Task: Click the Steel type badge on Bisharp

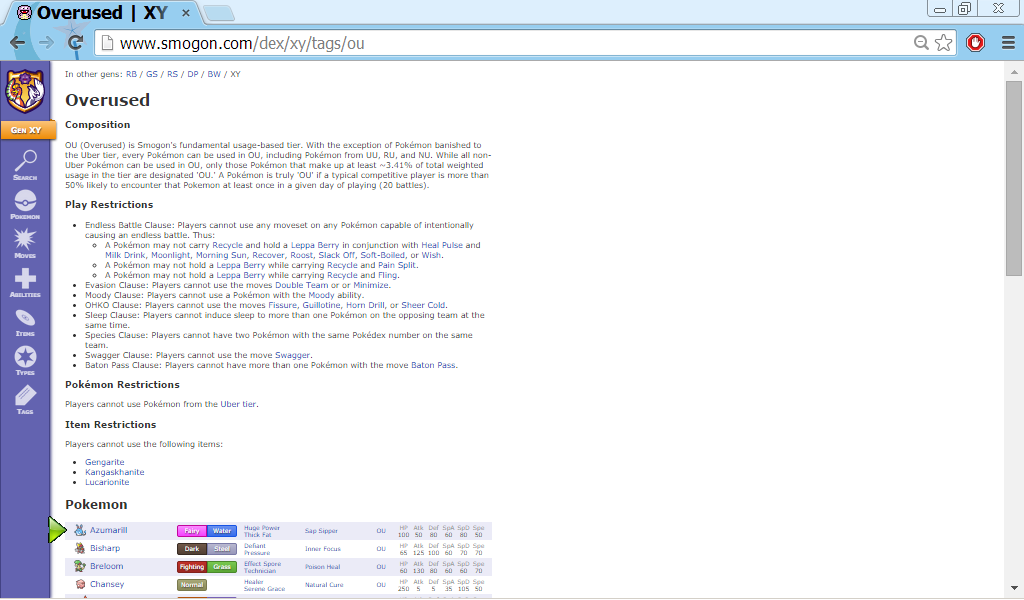Action: (222, 548)
